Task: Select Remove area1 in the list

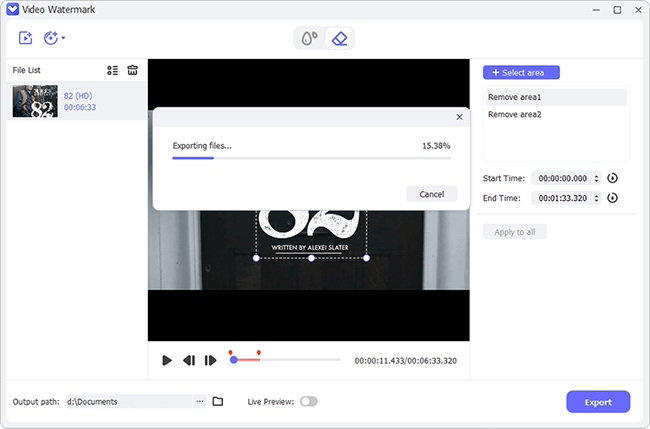Action: [x=556, y=97]
